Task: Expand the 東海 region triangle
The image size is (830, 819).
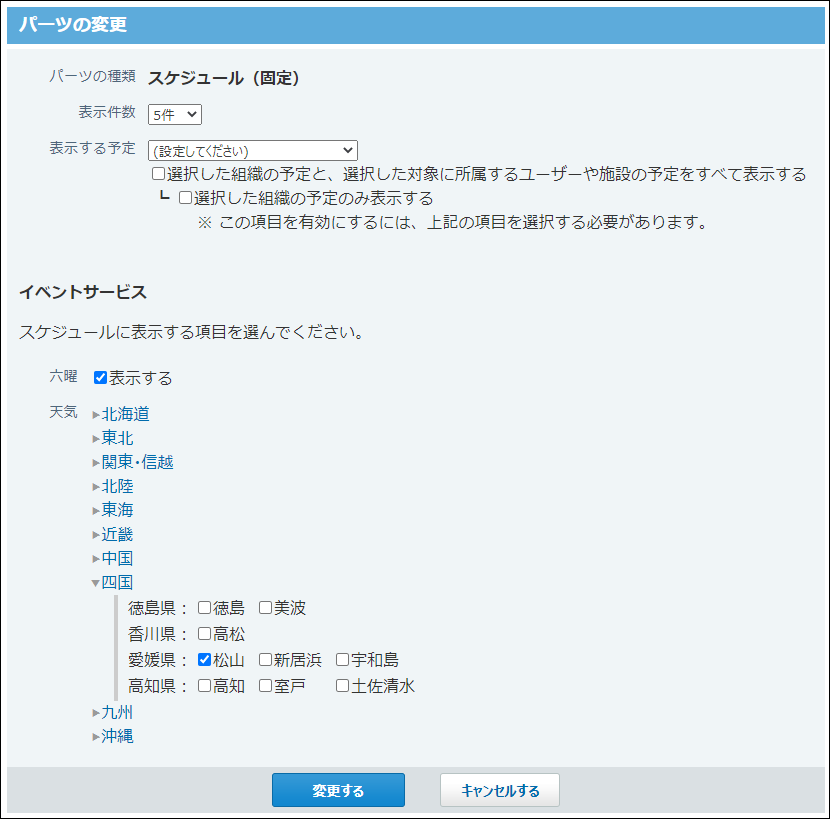Action: [x=96, y=510]
